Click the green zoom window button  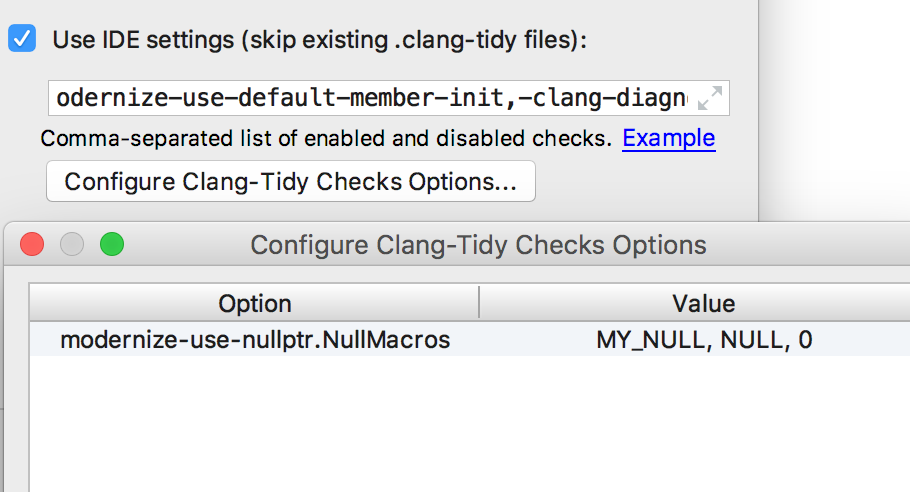click(x=112, y=244)
